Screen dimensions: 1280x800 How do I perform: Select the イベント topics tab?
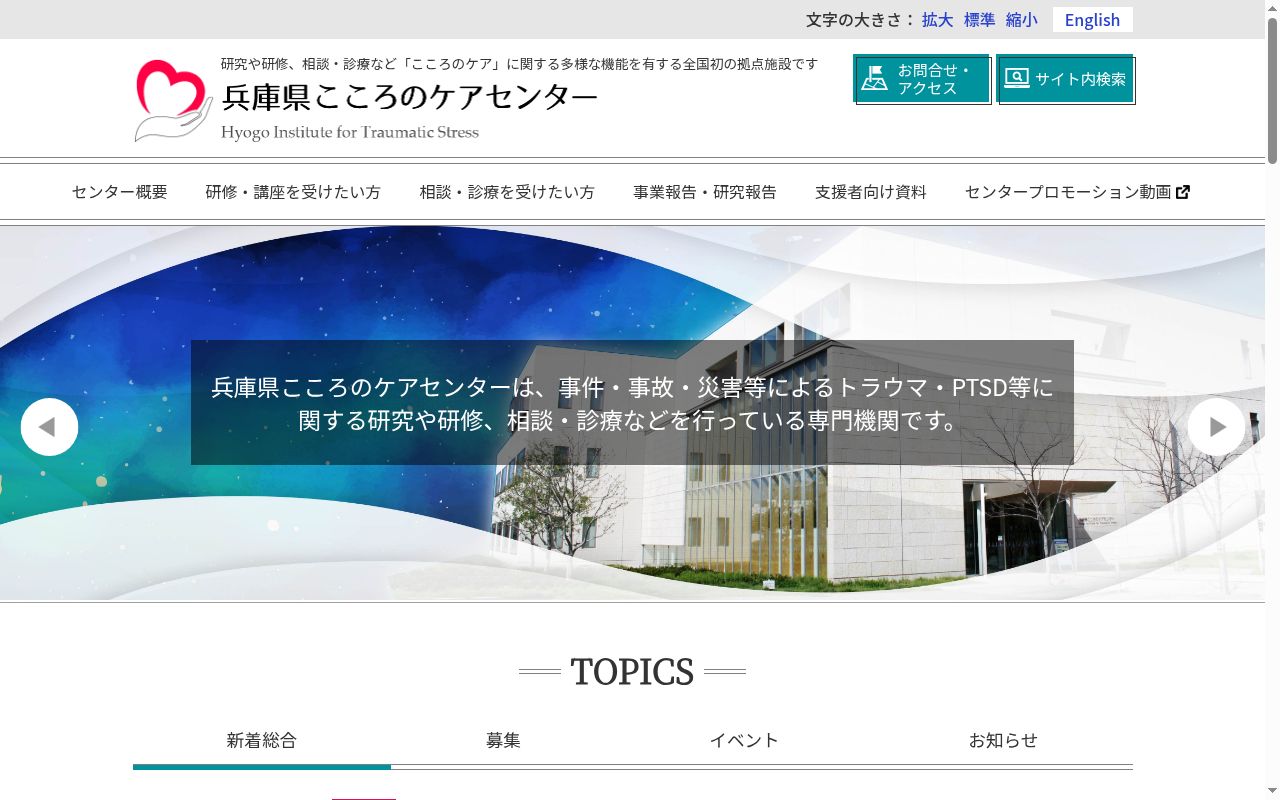pyautogui.click(x=744, y=741)
